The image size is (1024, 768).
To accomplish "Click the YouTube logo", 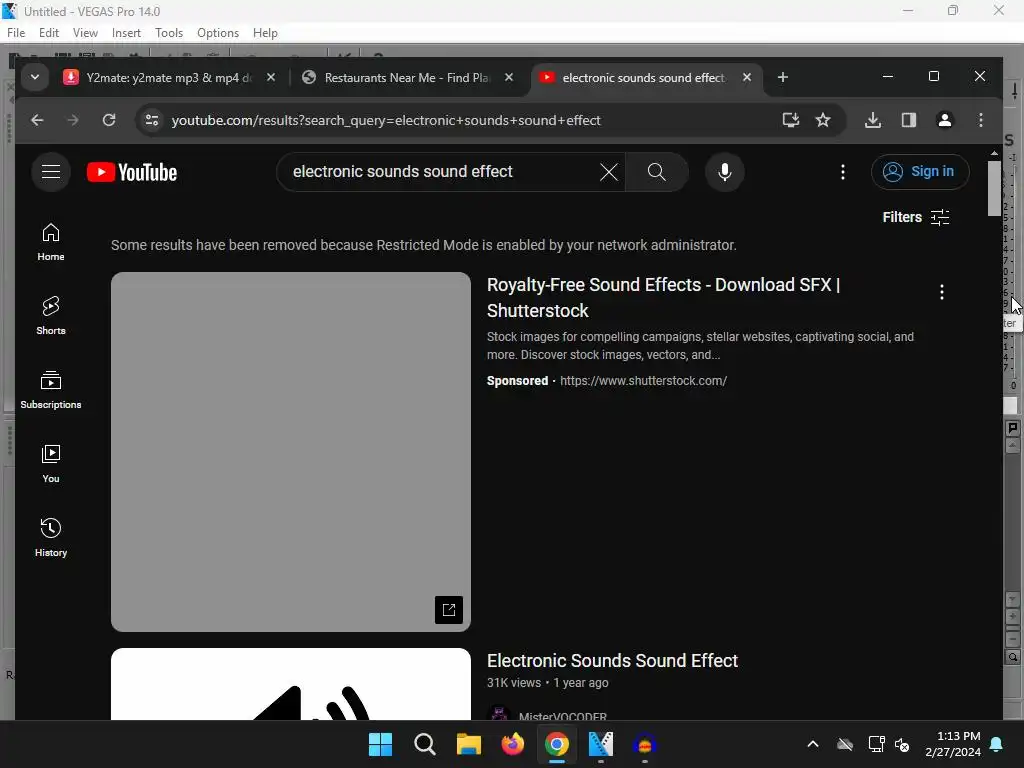I will 132,172.
